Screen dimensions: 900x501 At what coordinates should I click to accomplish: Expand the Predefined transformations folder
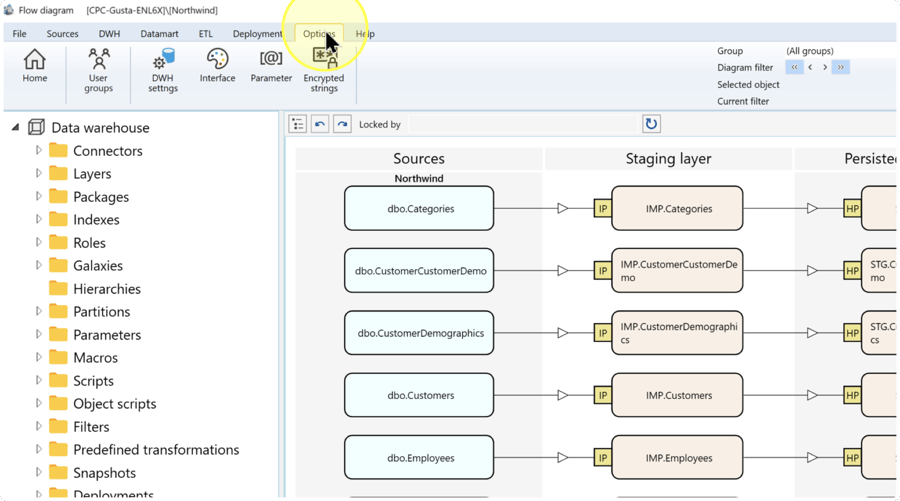(x=38, y=449)
